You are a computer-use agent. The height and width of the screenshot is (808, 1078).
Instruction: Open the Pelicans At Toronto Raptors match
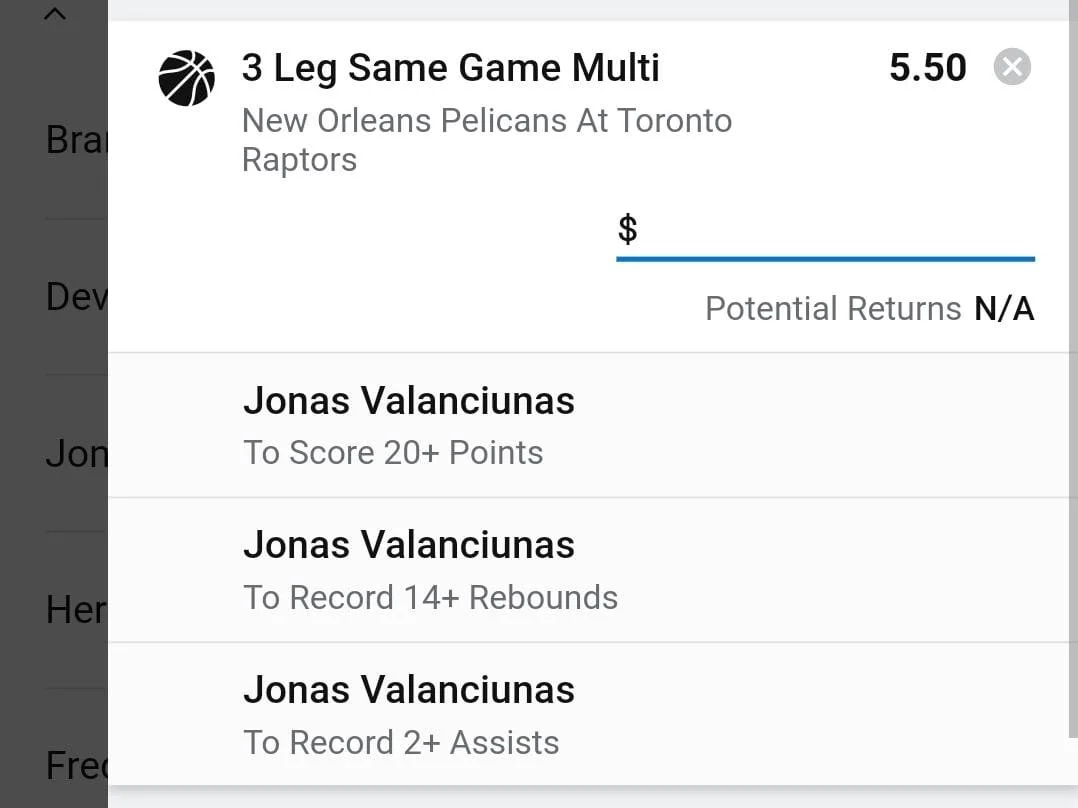point(486,140)
